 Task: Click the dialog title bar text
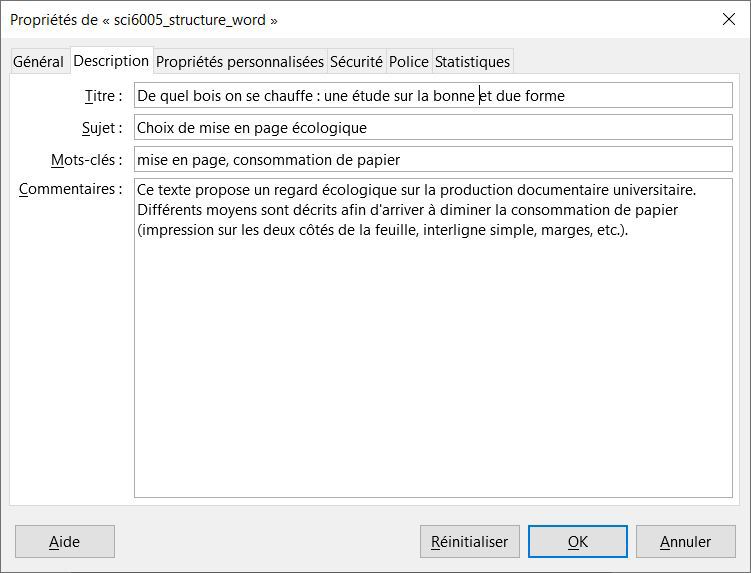144,20
